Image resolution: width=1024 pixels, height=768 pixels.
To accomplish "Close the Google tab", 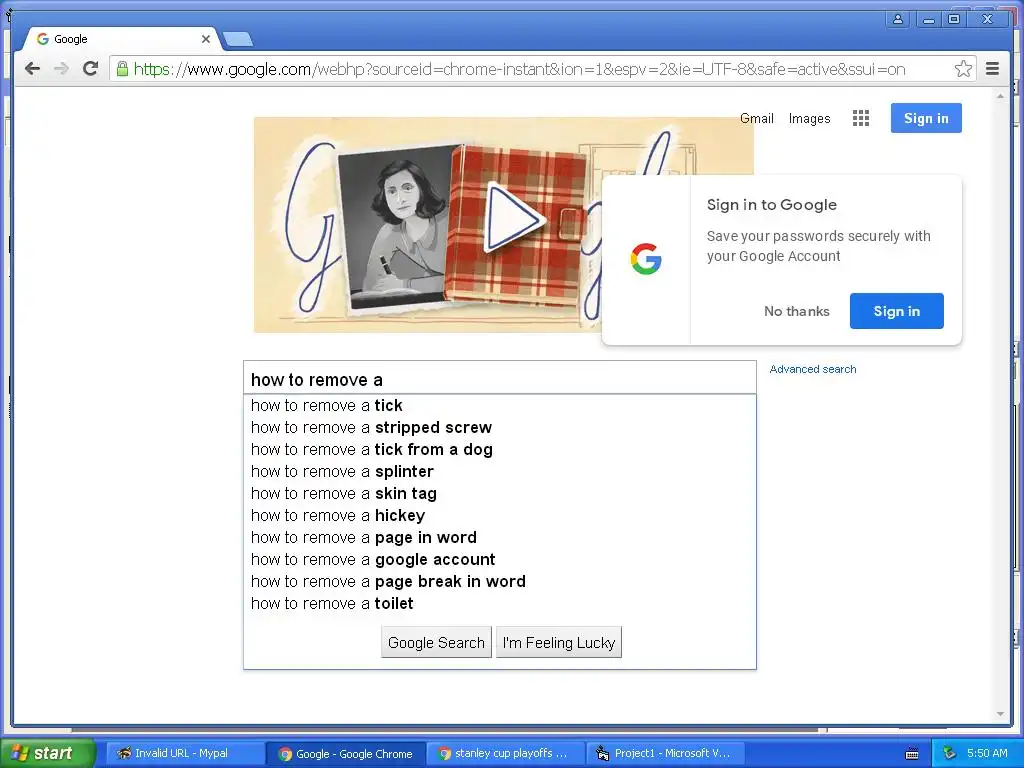I will [206, 39].
